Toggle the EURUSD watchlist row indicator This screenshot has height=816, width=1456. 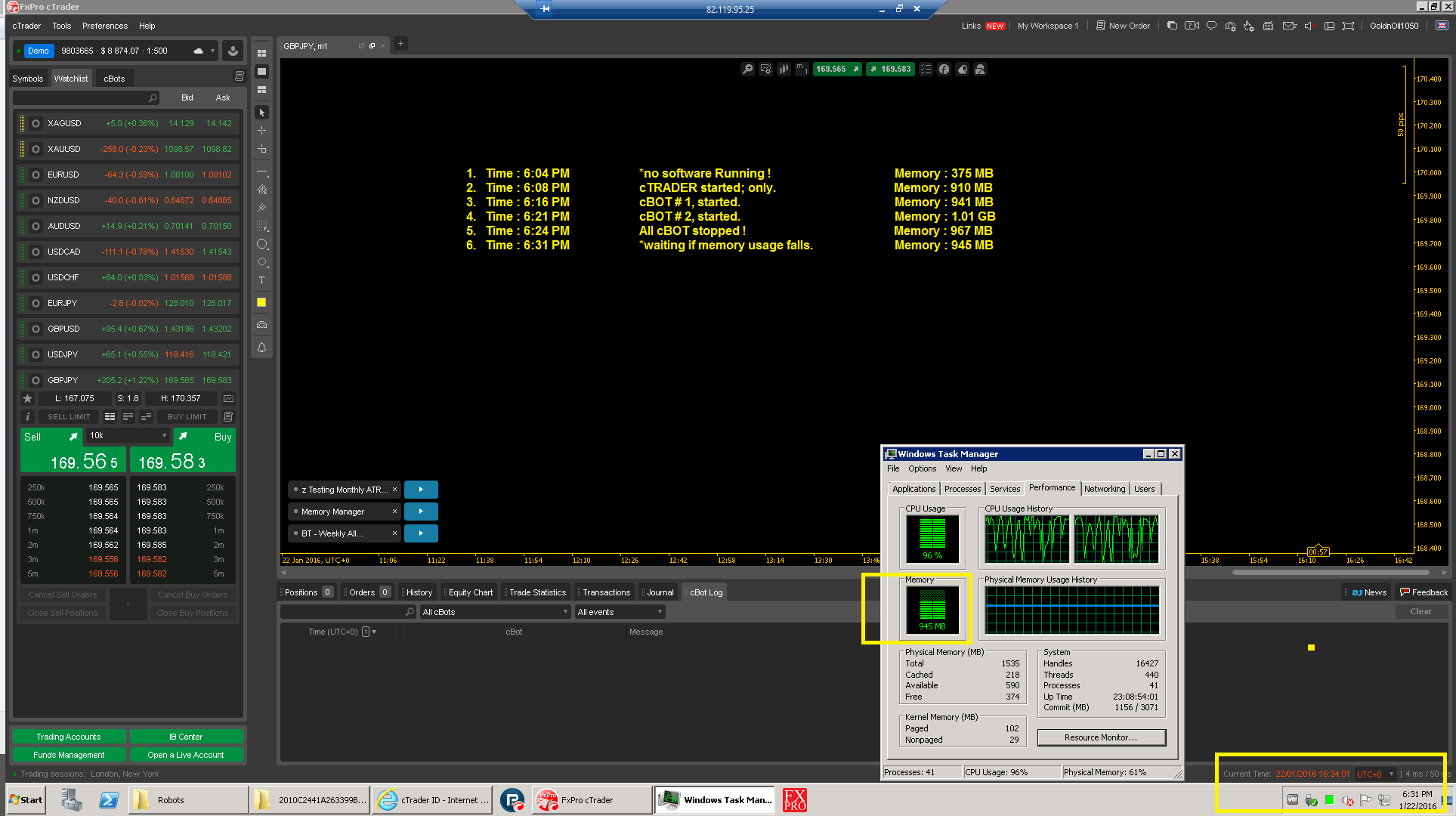36,175
